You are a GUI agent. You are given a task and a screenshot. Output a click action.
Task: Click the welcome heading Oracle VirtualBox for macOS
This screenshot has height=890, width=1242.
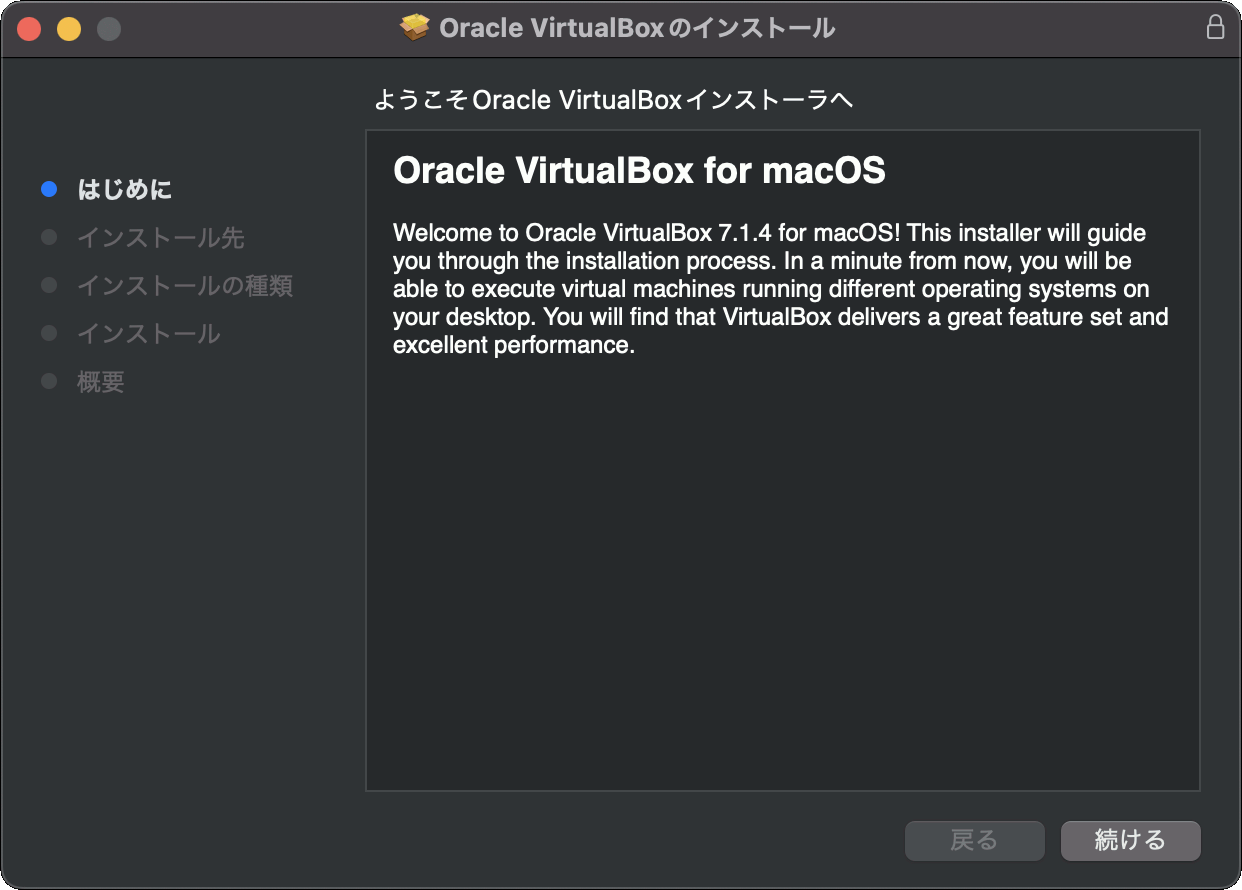[x=640, y=170]
